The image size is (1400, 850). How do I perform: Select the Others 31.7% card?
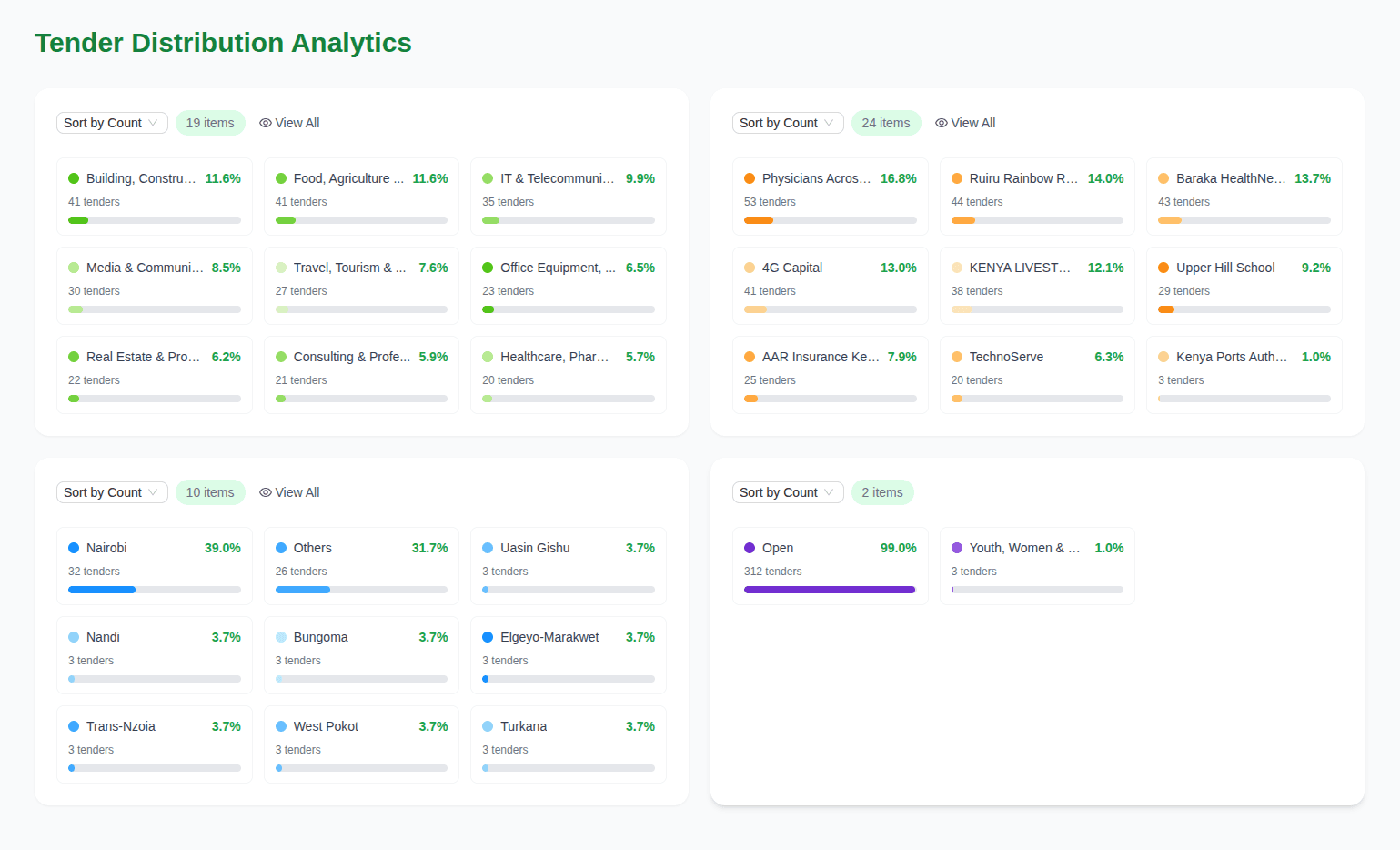tap(361, 566)
